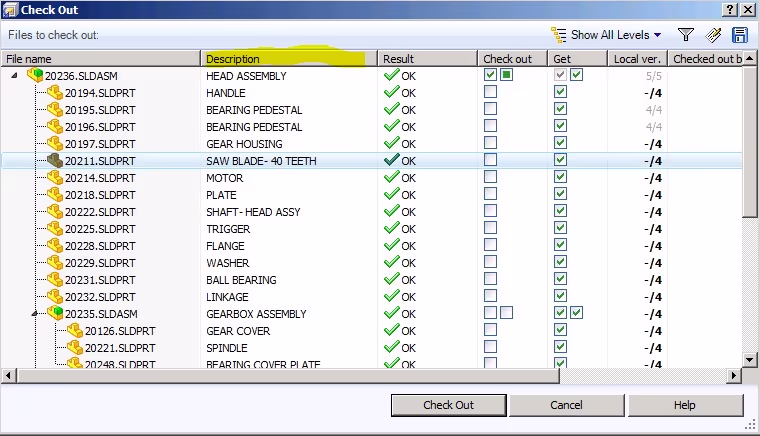Viewport: 760px width, 436px height.
Task: Click the 20232.SLDPRT part icon
Action: (55, 296)
